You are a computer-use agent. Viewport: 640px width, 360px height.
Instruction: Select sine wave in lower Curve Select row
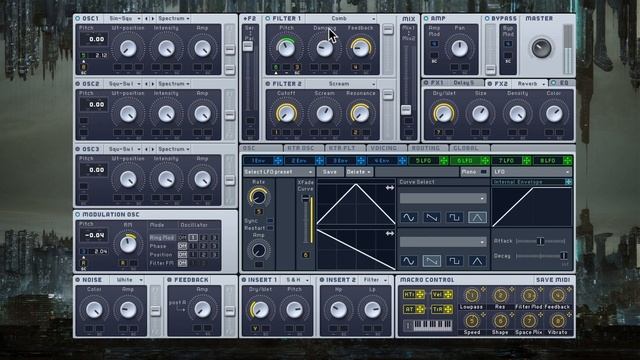409,261
